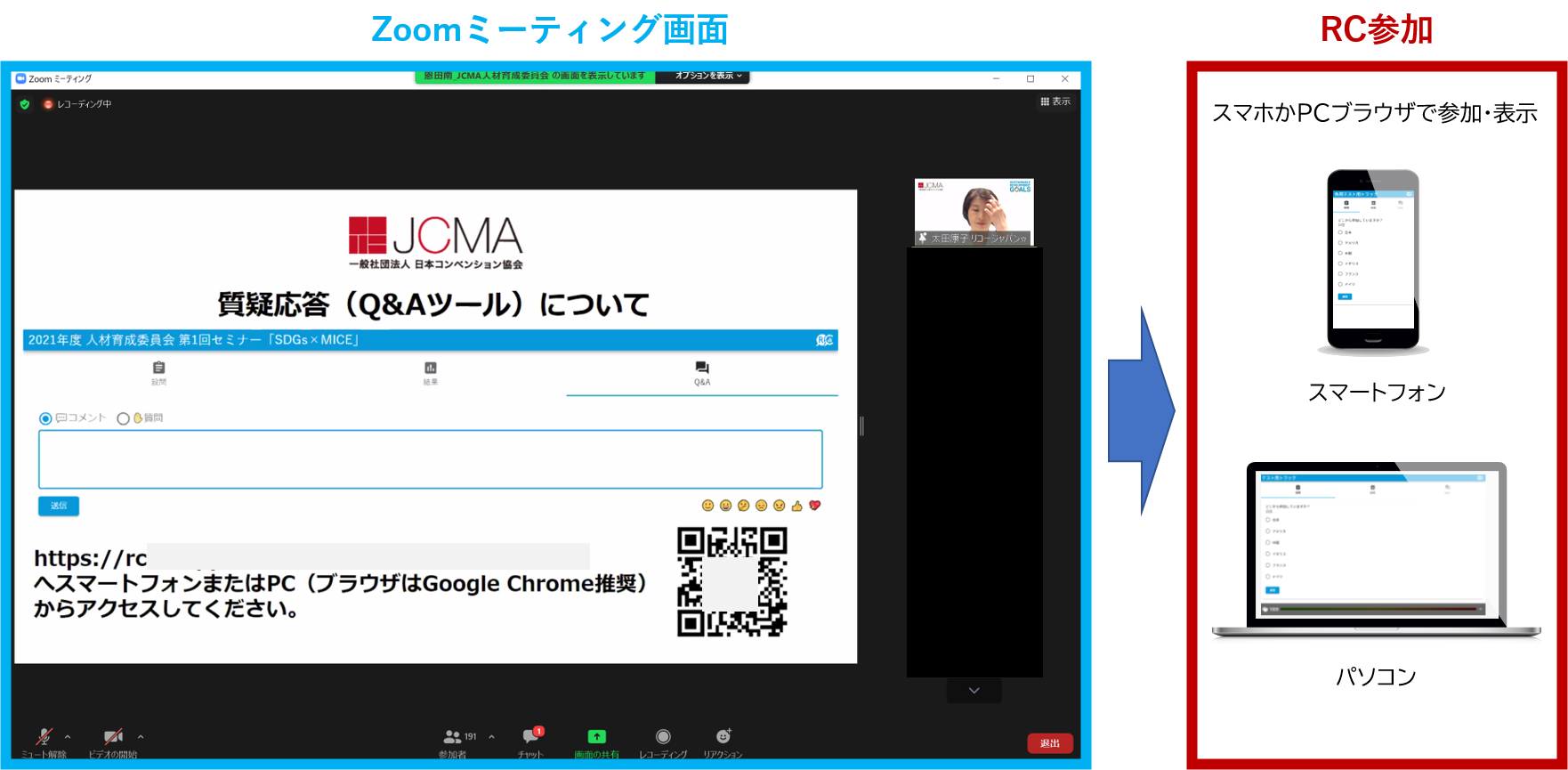Minimize the Zoom meeting window

coord(997,78)
